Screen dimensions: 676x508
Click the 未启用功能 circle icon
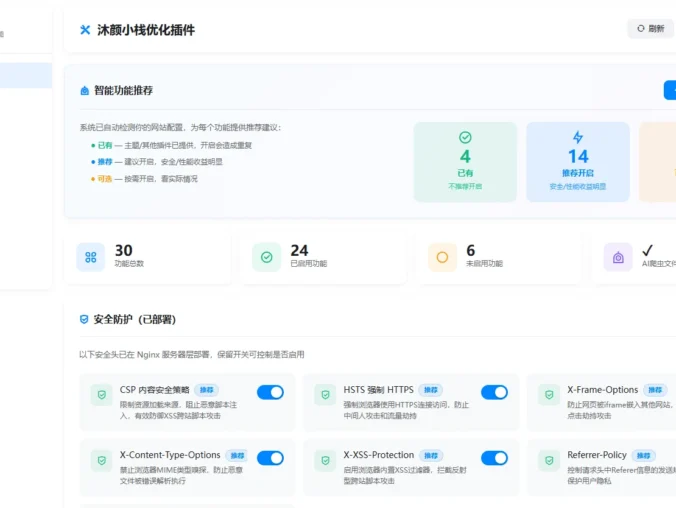pyautogui.click(x=442, y=257)
